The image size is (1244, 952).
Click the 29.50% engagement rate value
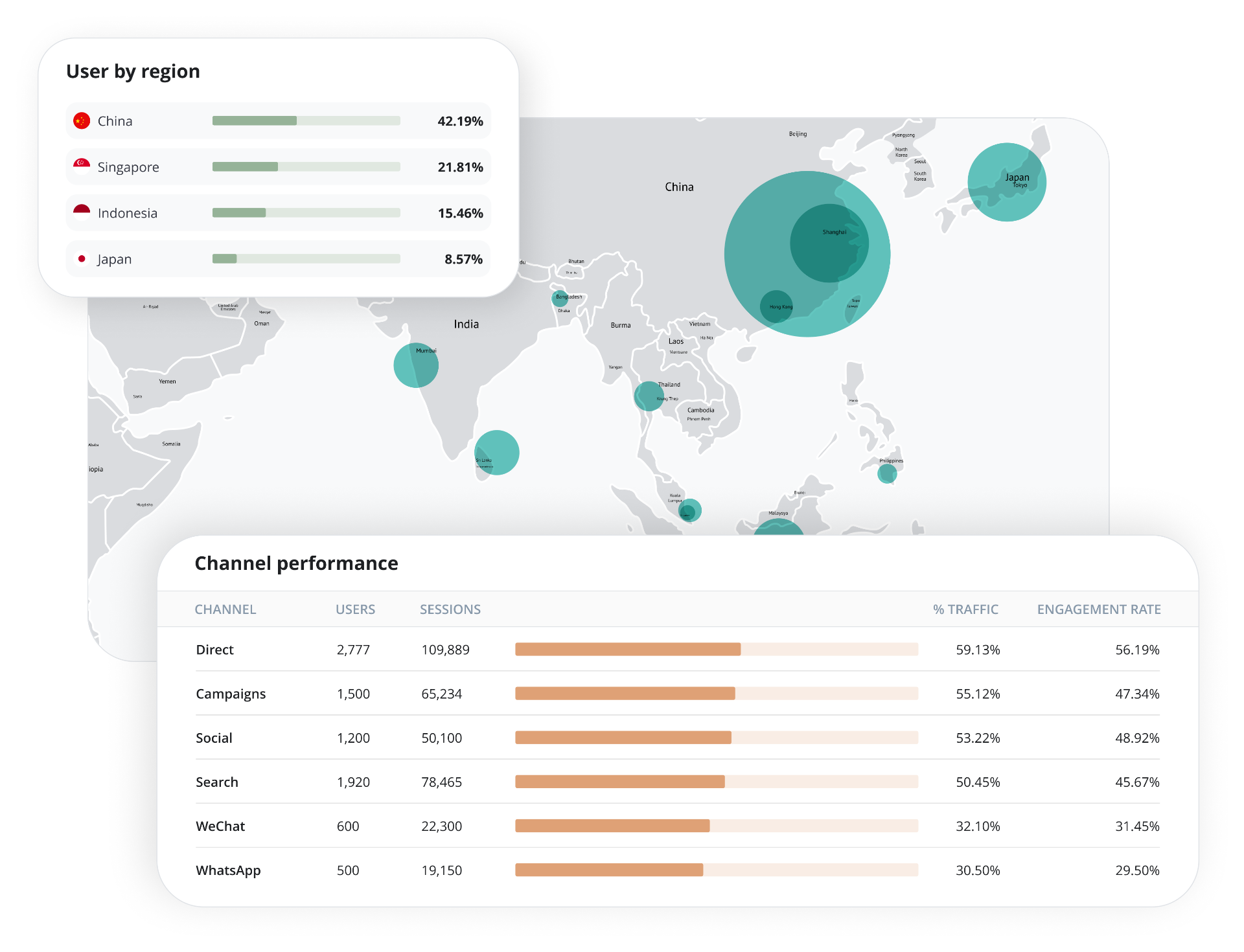tap(1137, 870)
